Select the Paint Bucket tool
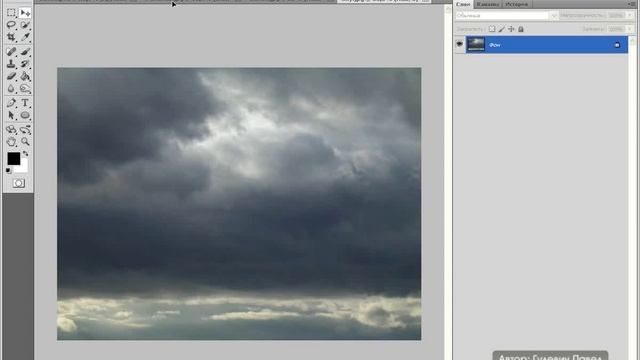The width and height of the screenshot is (640, 360). click(x=25, y=76)
